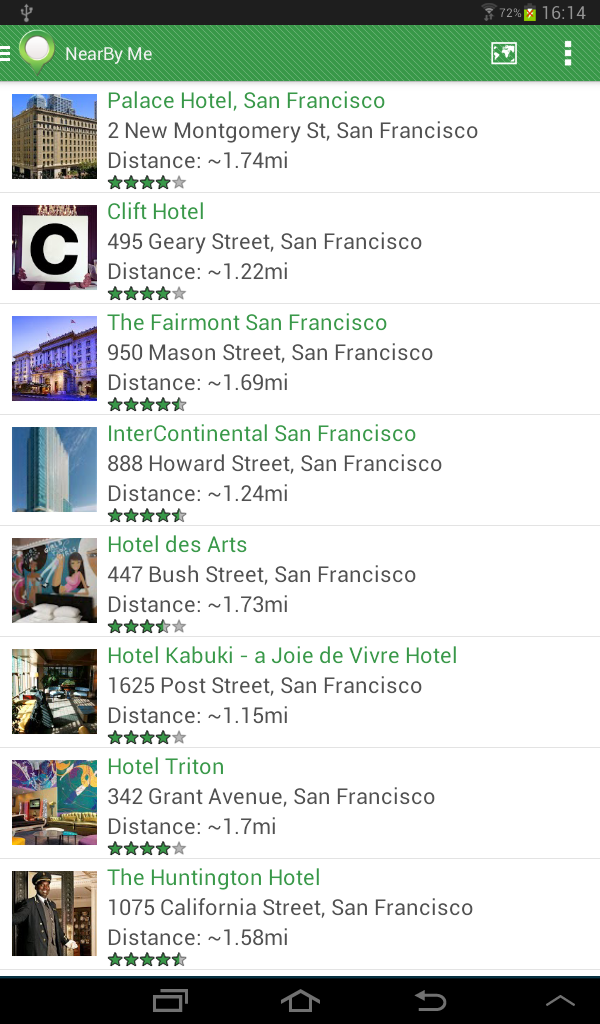
Task: Tap The Huntington Hotel doorman thumbnail
Action: (54, 914)
